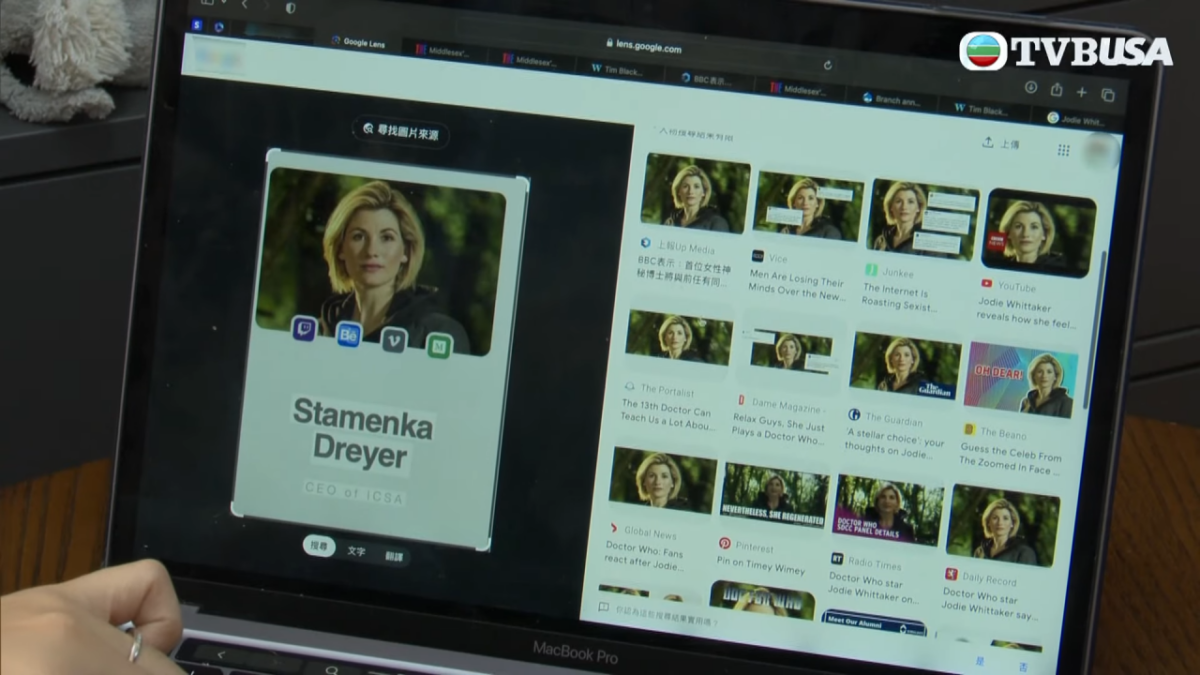Select the 翻譯 translate mode
The height and width of the screenshot is (675, 1200).
pos(394,556)
